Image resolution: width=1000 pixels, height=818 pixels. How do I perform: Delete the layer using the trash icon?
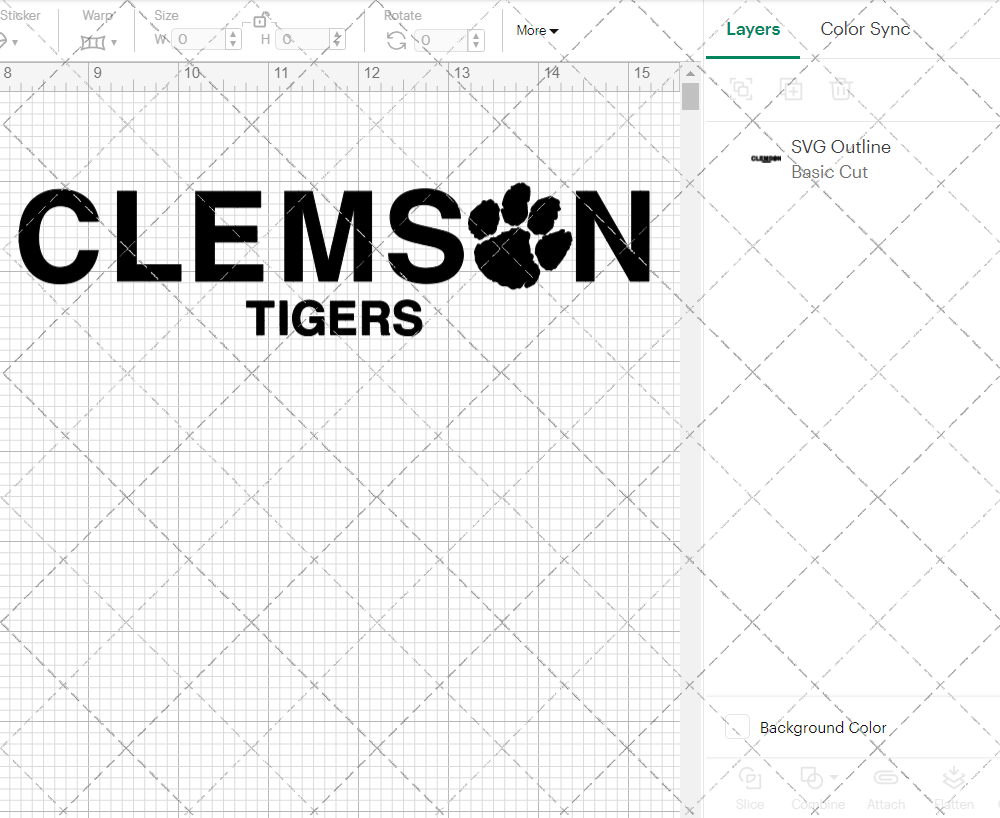(841, 89)
